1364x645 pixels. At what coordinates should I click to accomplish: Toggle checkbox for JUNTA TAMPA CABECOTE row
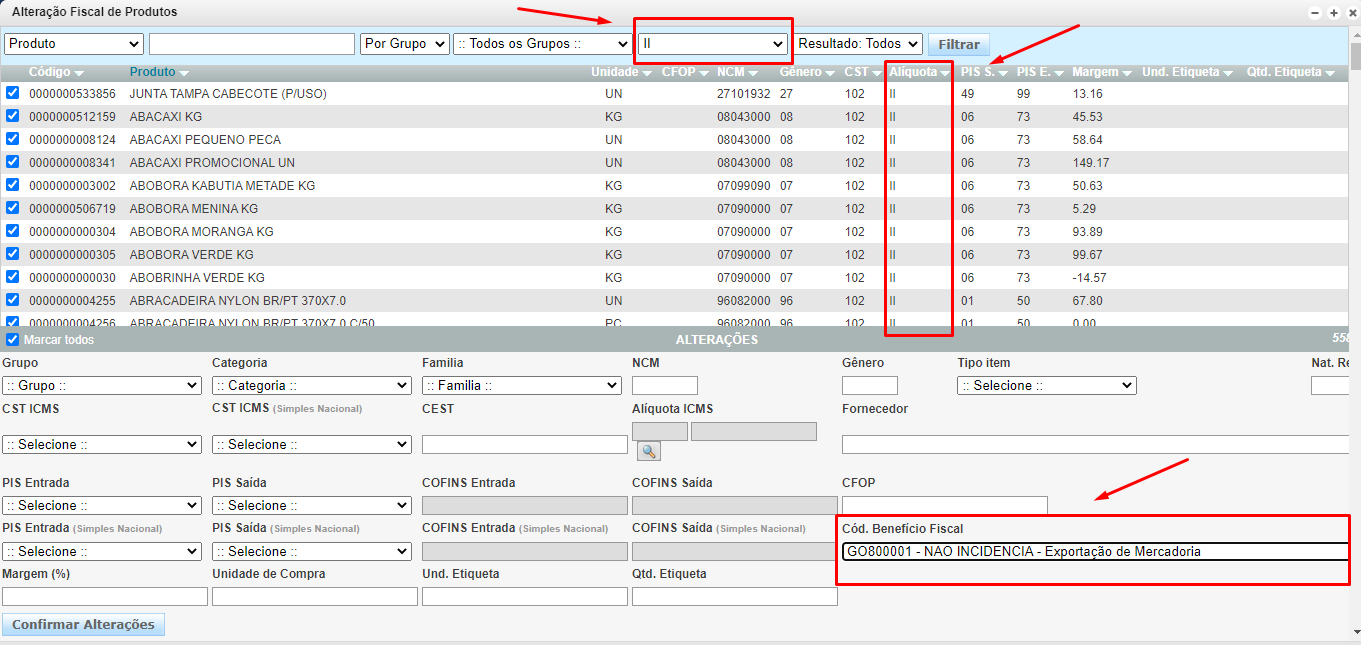pyautogui.click(x=12, y=93)
